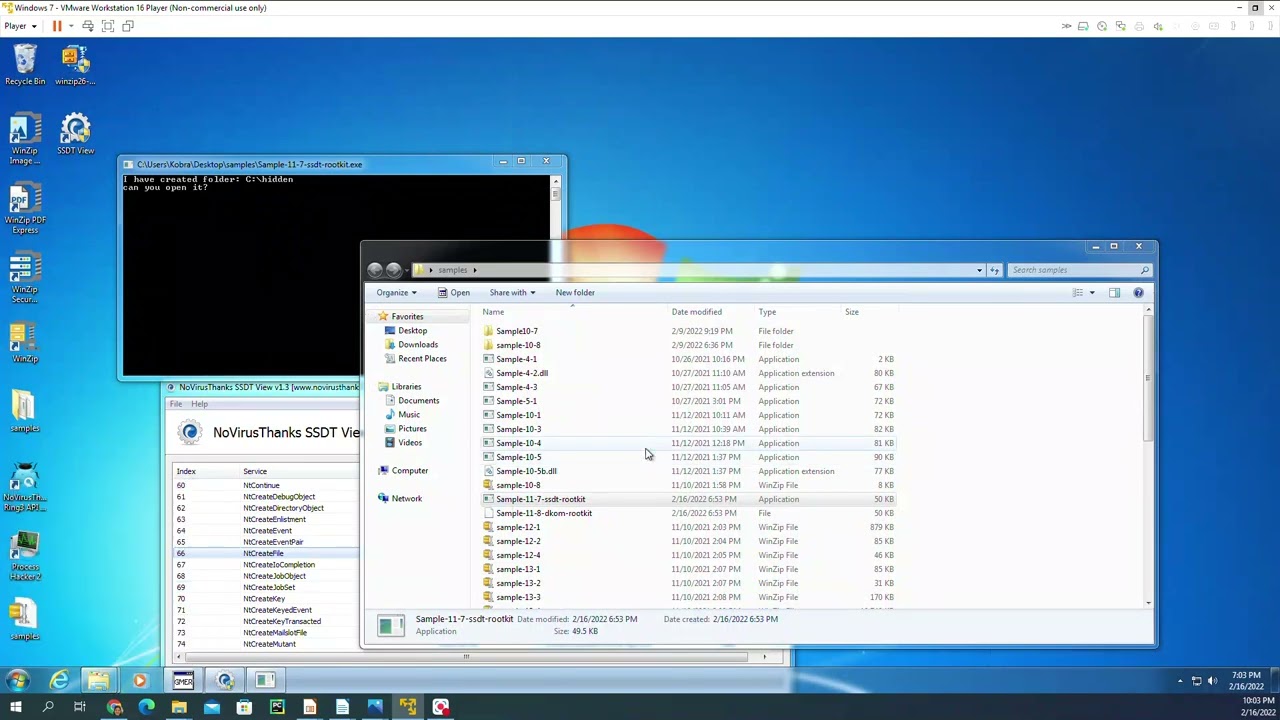Click VMware network adapter device icon
The image size is (1280, 720).
point(1121,26)
